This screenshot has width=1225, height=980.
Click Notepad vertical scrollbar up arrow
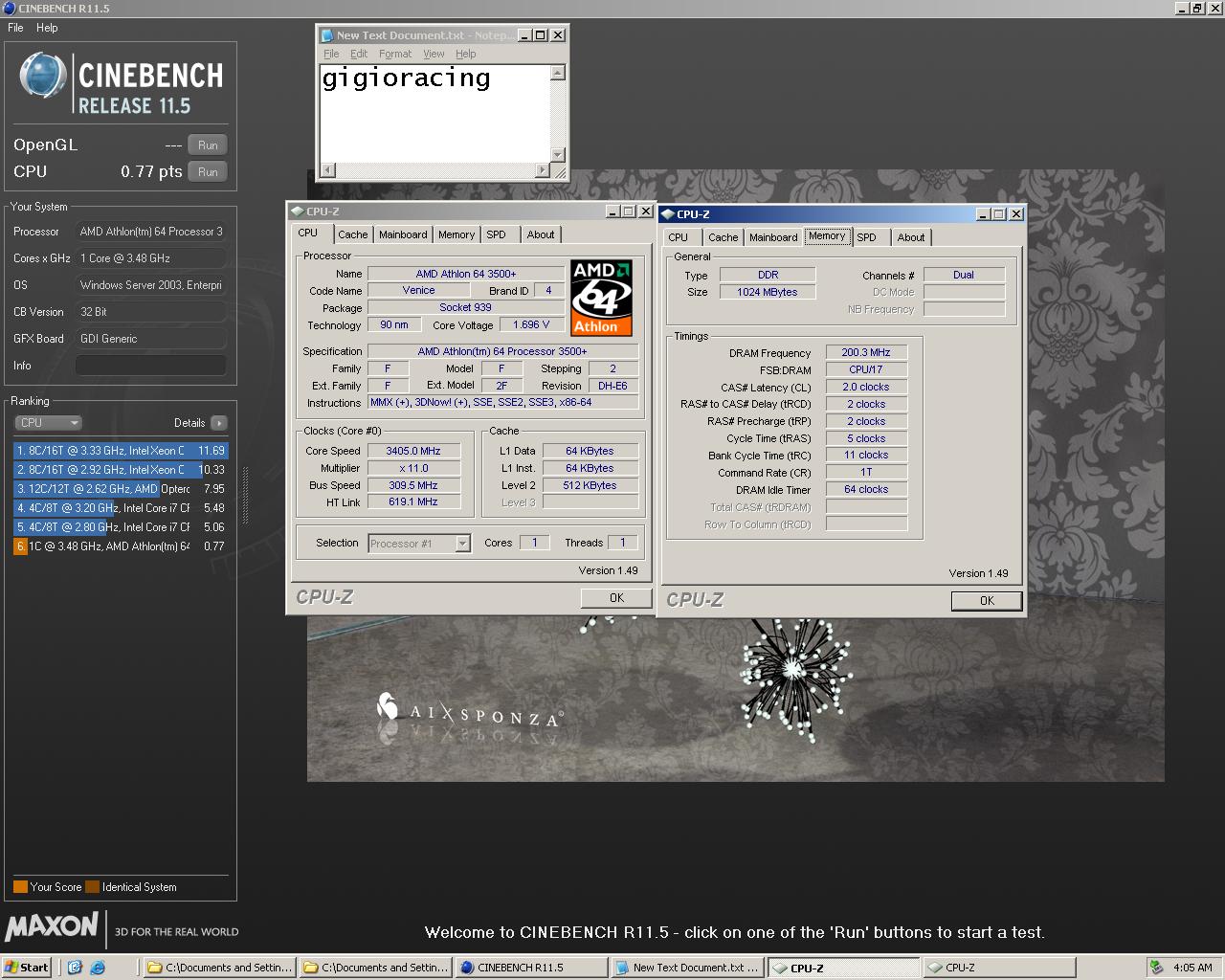coord(558,73)
